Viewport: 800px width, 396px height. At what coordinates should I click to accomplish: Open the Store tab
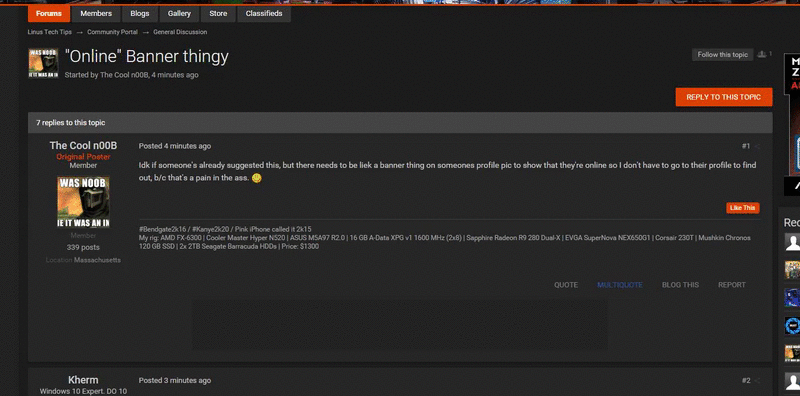pyautogui.click(x=218, y=14)
